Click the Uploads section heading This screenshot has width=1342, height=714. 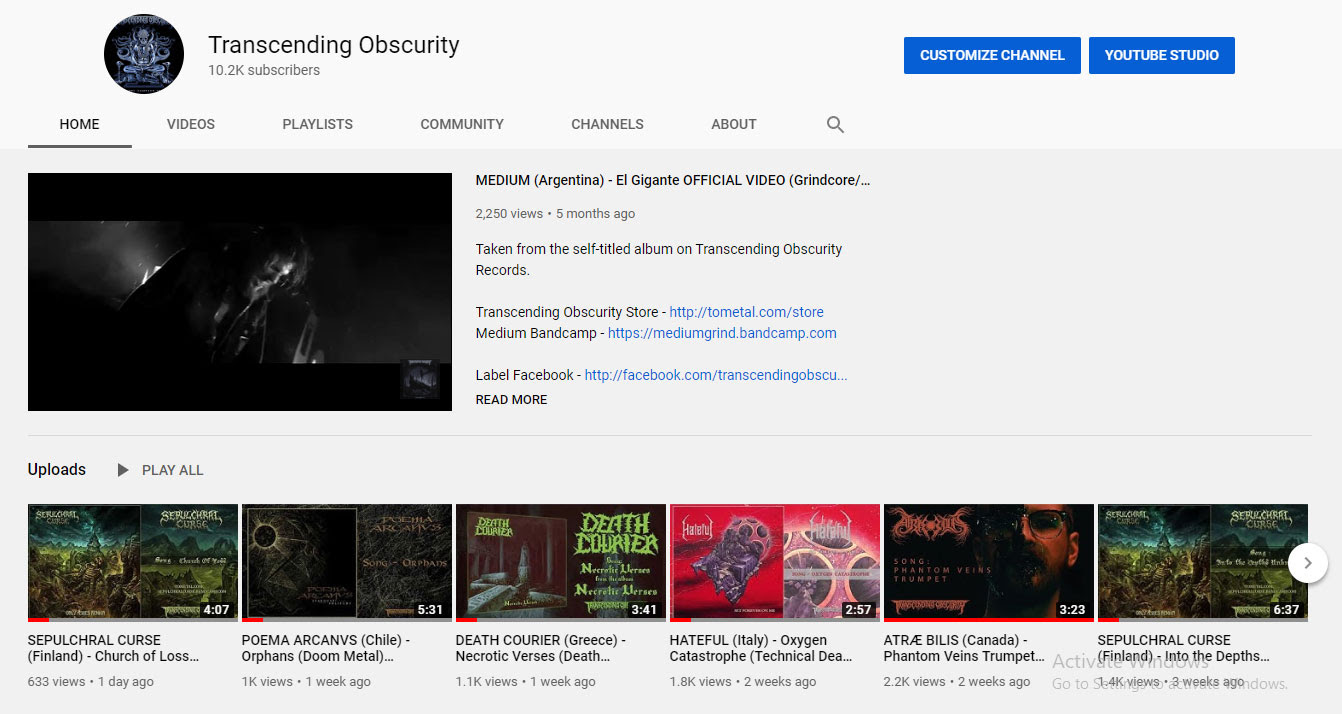[x=57, y=469]
